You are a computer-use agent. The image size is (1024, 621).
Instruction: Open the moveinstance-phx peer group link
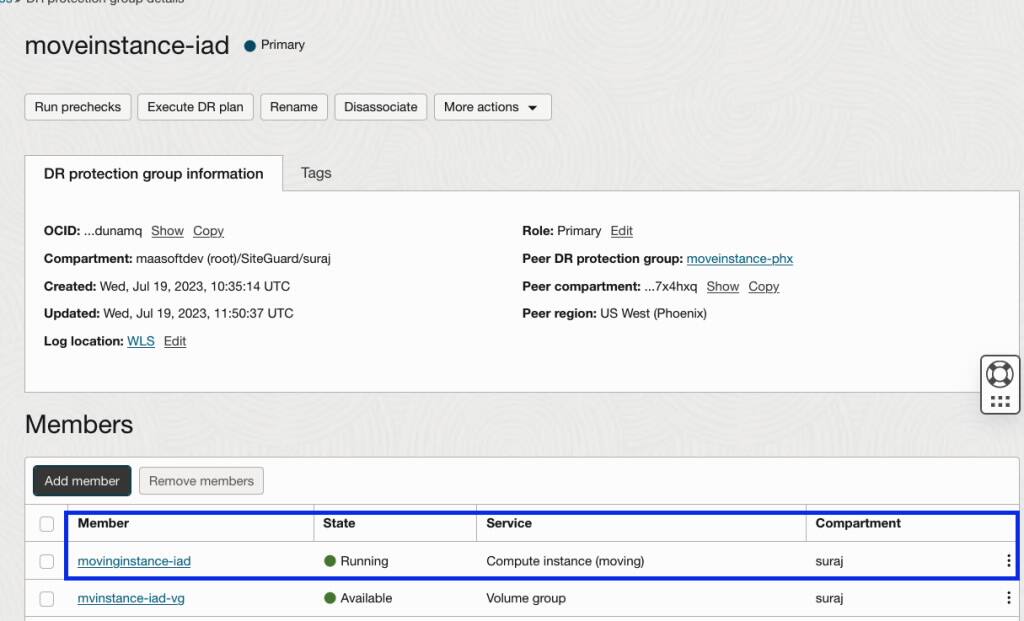740,259
